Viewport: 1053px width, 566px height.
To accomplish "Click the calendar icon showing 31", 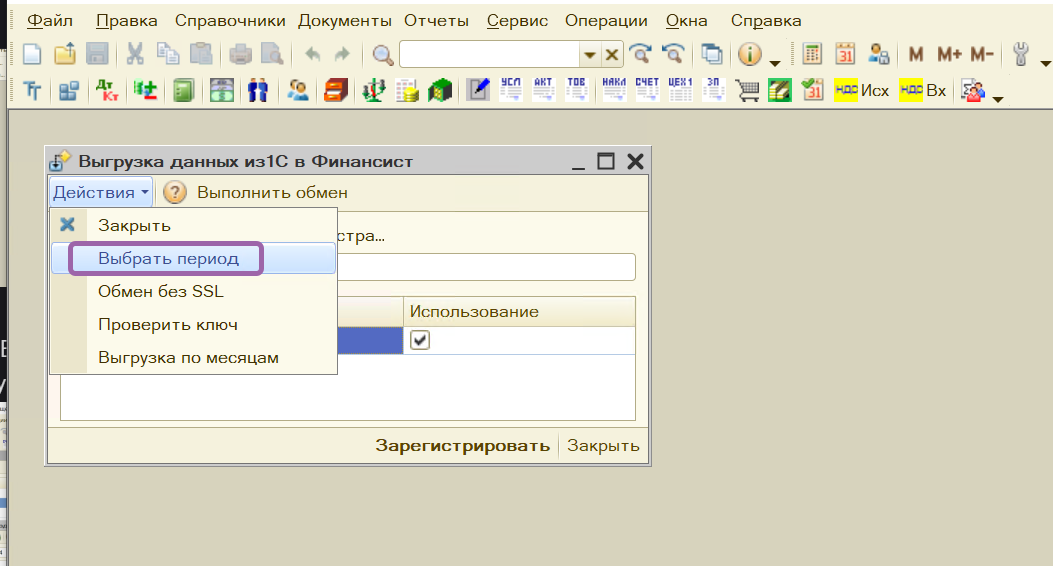I will pos(845,54).
